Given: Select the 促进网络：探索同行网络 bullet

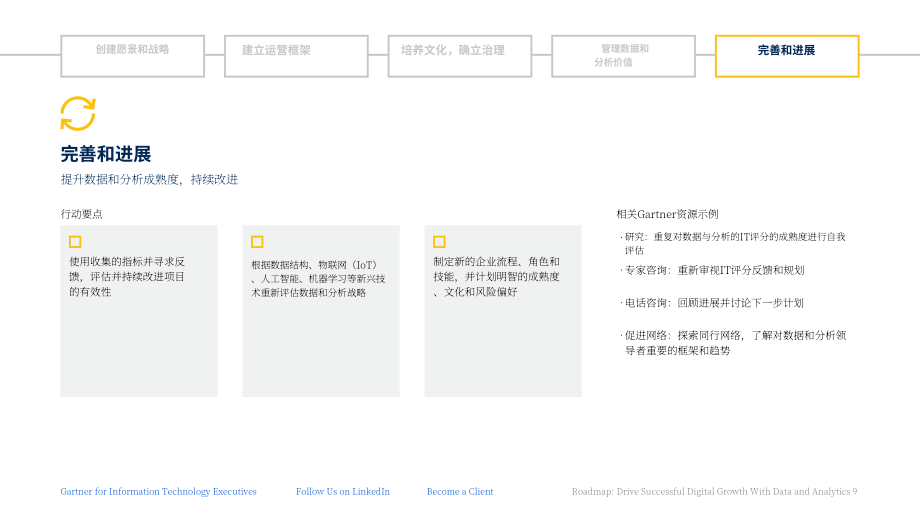Looking at the screenshot, I should 733,343.
